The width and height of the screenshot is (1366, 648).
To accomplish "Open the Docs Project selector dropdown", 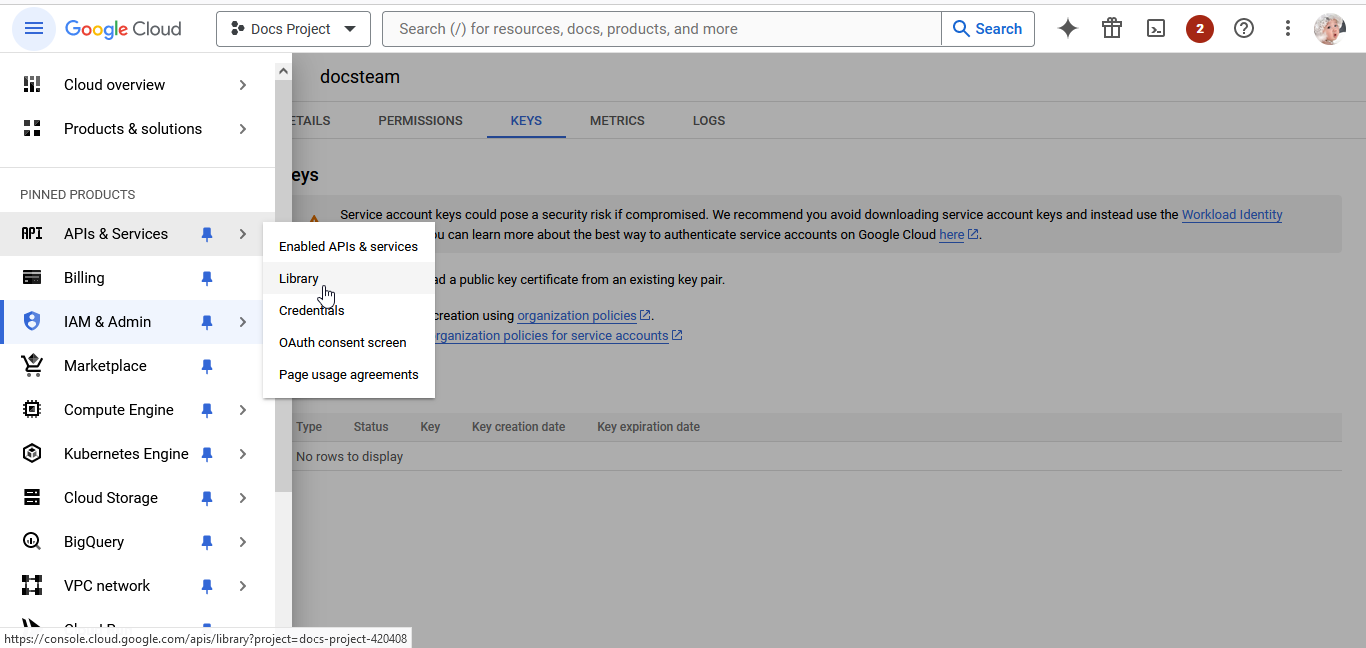I will 293,29.
